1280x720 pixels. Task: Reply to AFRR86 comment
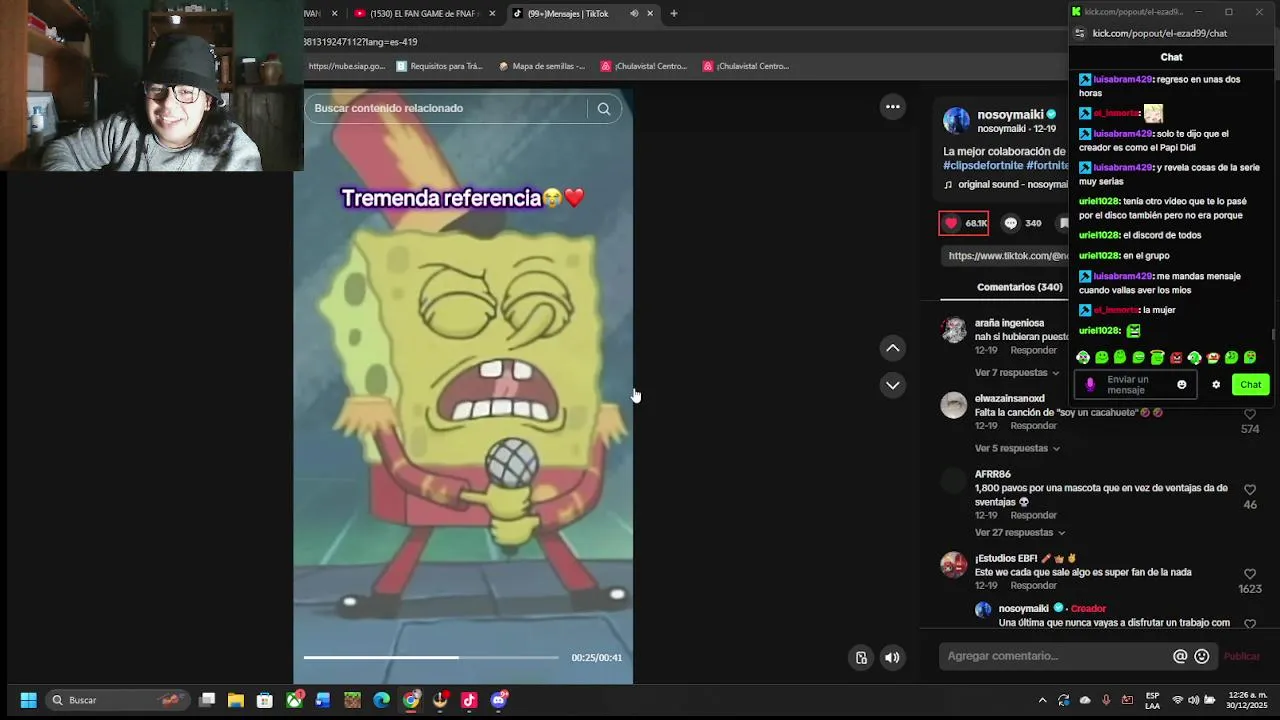pos(1033,516)
